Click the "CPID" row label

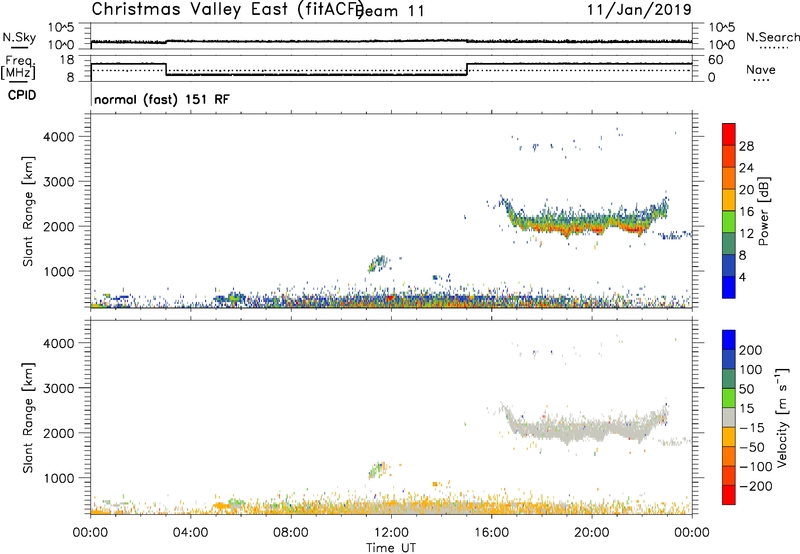point(22,95)
